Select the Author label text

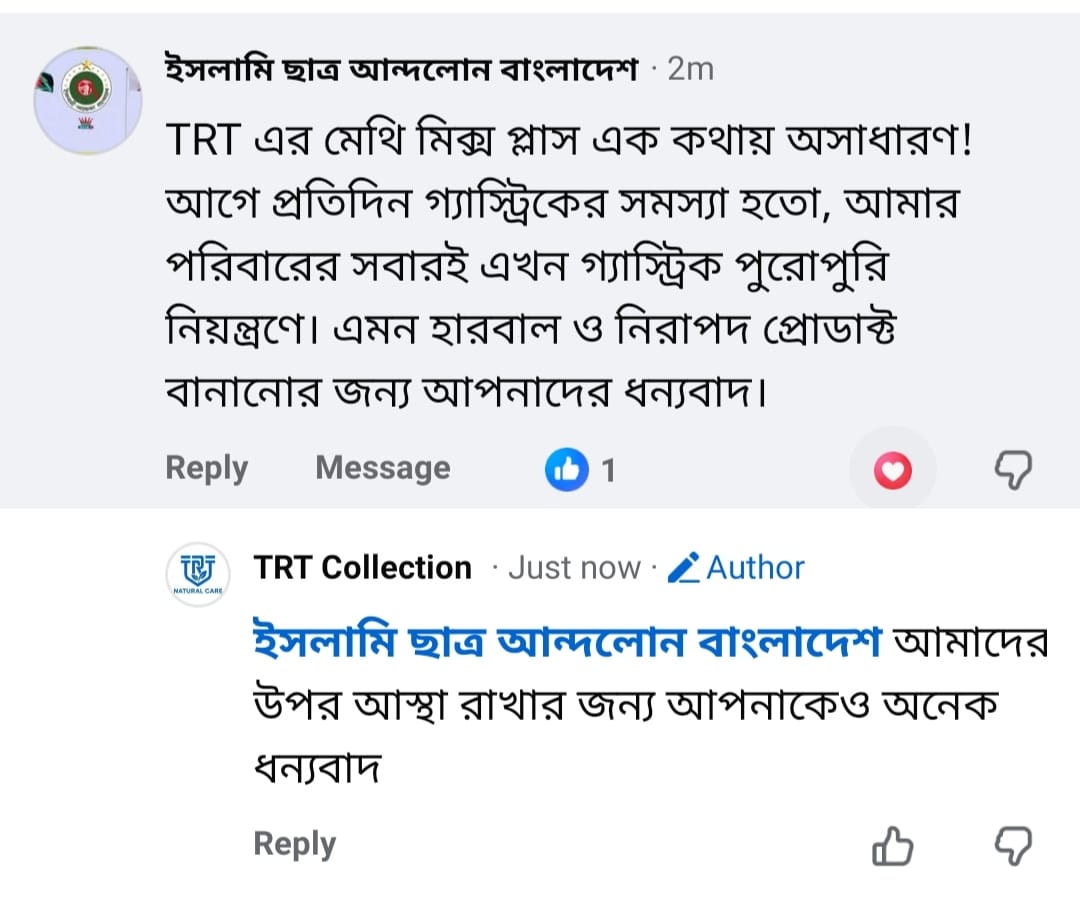(x=756, y=568)
